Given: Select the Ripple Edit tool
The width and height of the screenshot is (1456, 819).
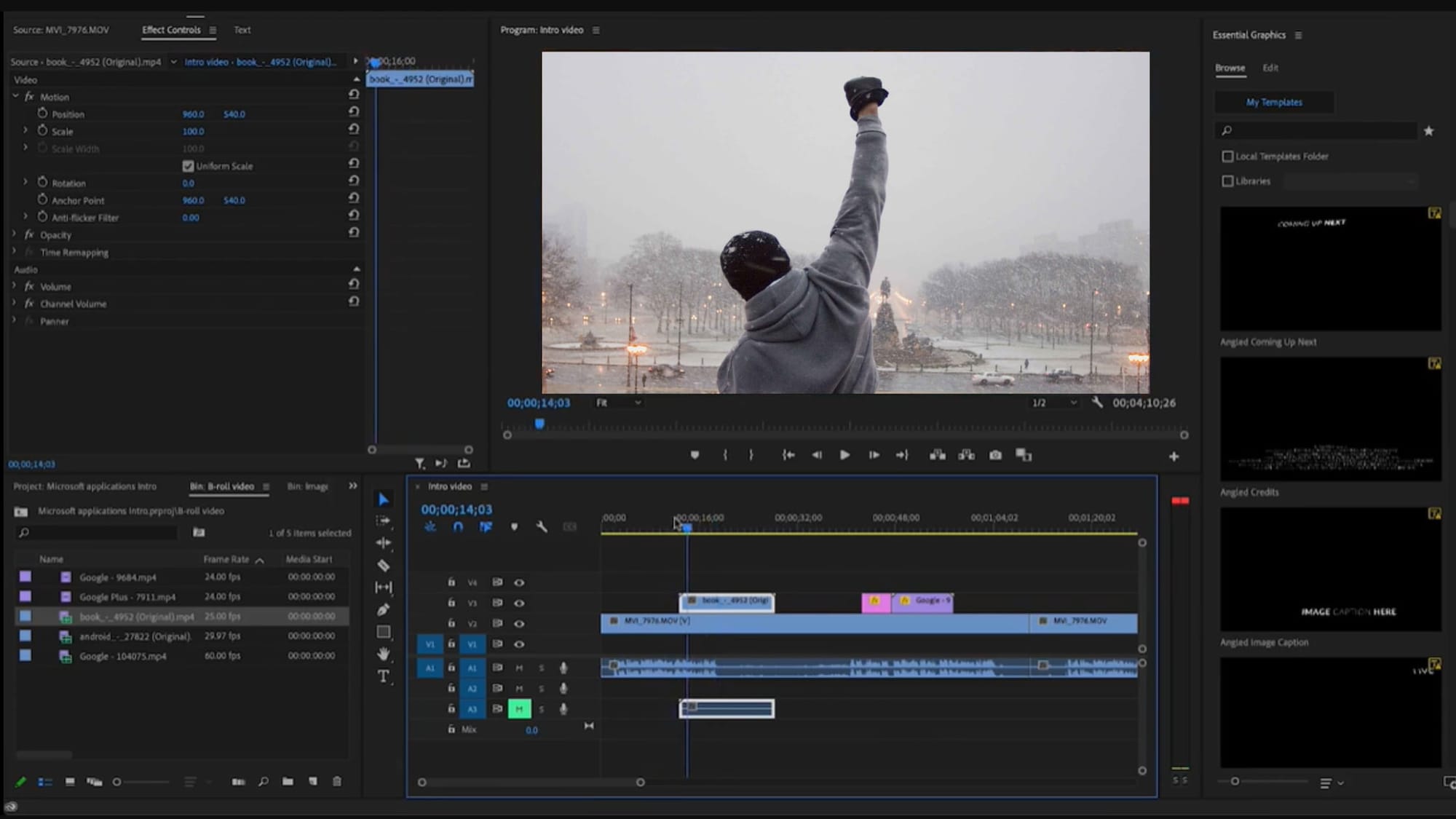Looking at the screenshot, I should (383, 543).
